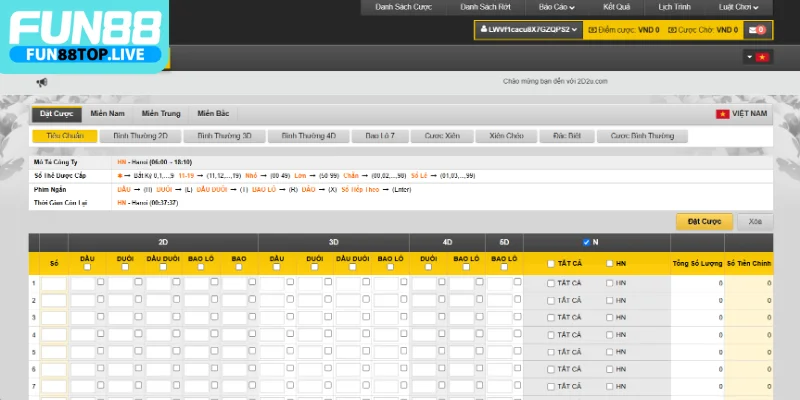
Task: Expand the Luật Chơi menu
Action: point(738,7)
